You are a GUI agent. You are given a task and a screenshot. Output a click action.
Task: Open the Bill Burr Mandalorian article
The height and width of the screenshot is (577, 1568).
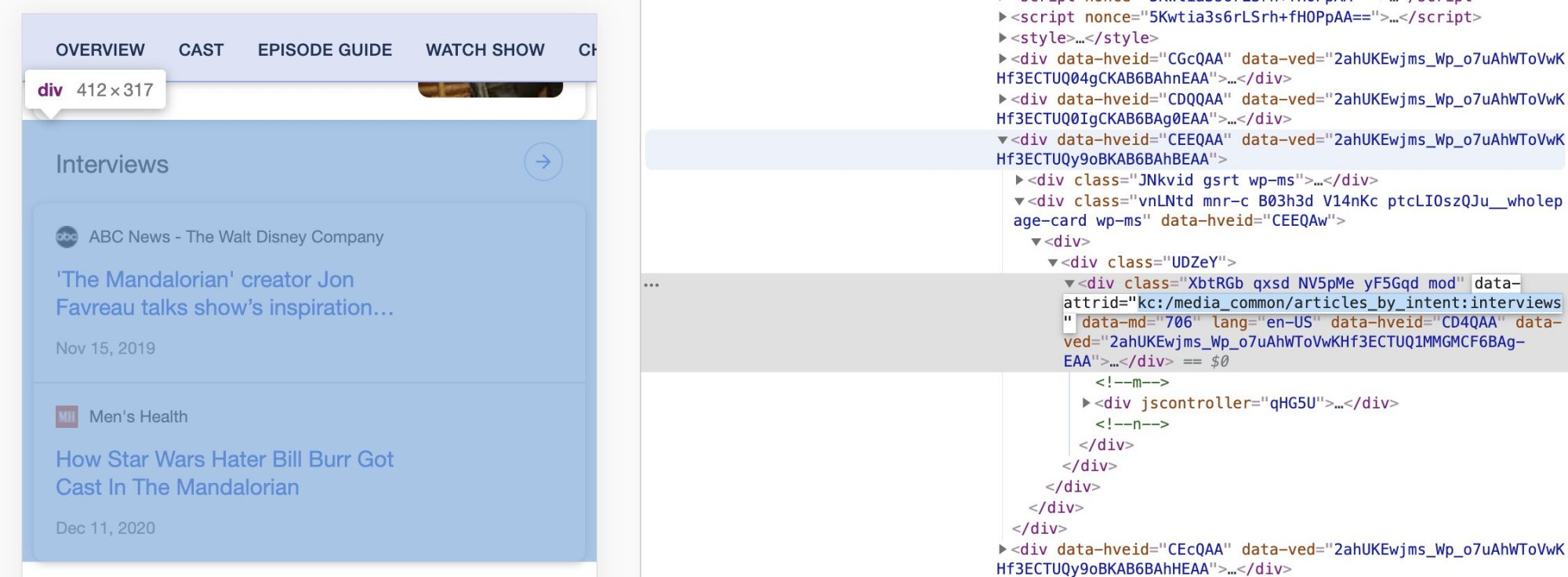point(225,473)
